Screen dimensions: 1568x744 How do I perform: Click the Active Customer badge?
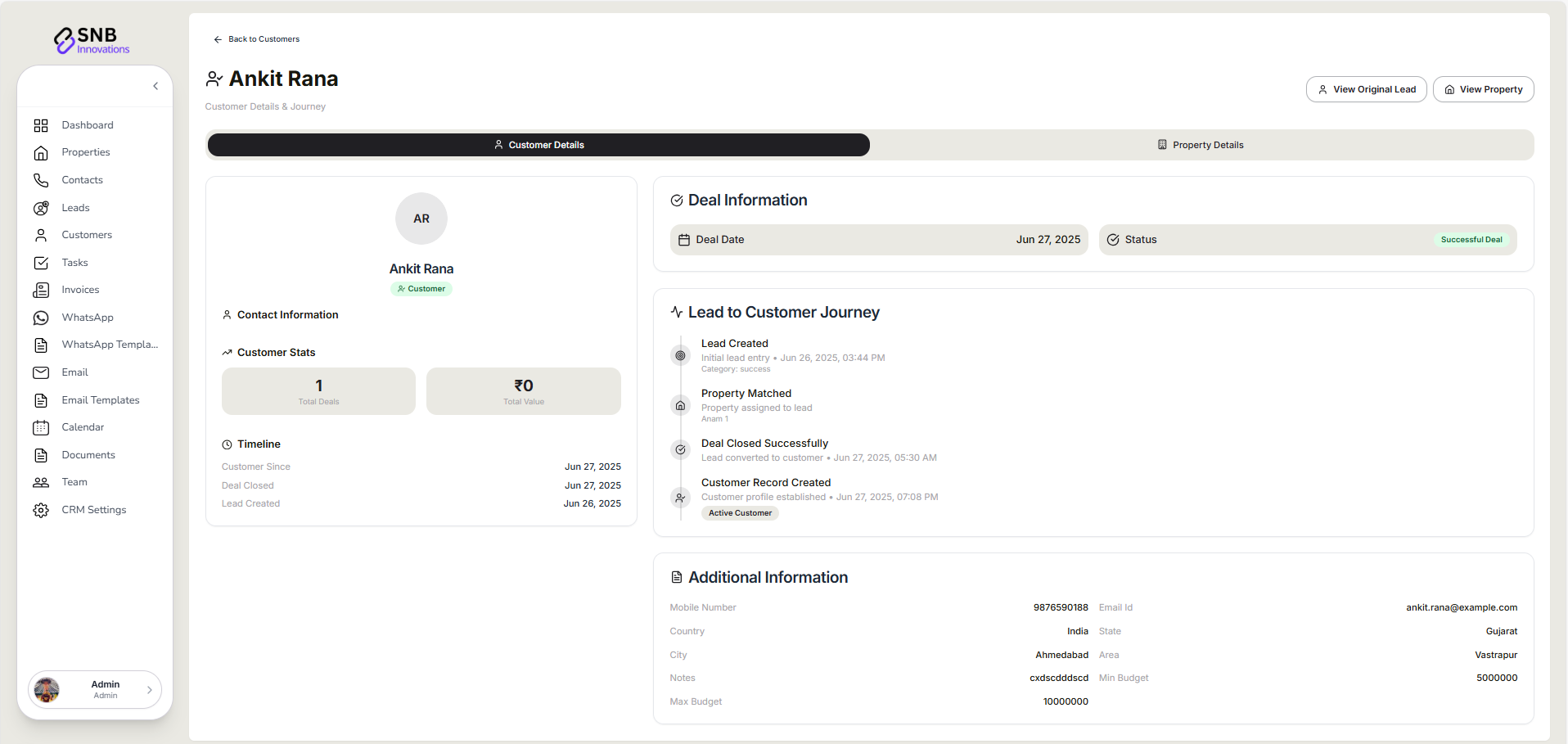pyautogui.click(x=740, y=513)
